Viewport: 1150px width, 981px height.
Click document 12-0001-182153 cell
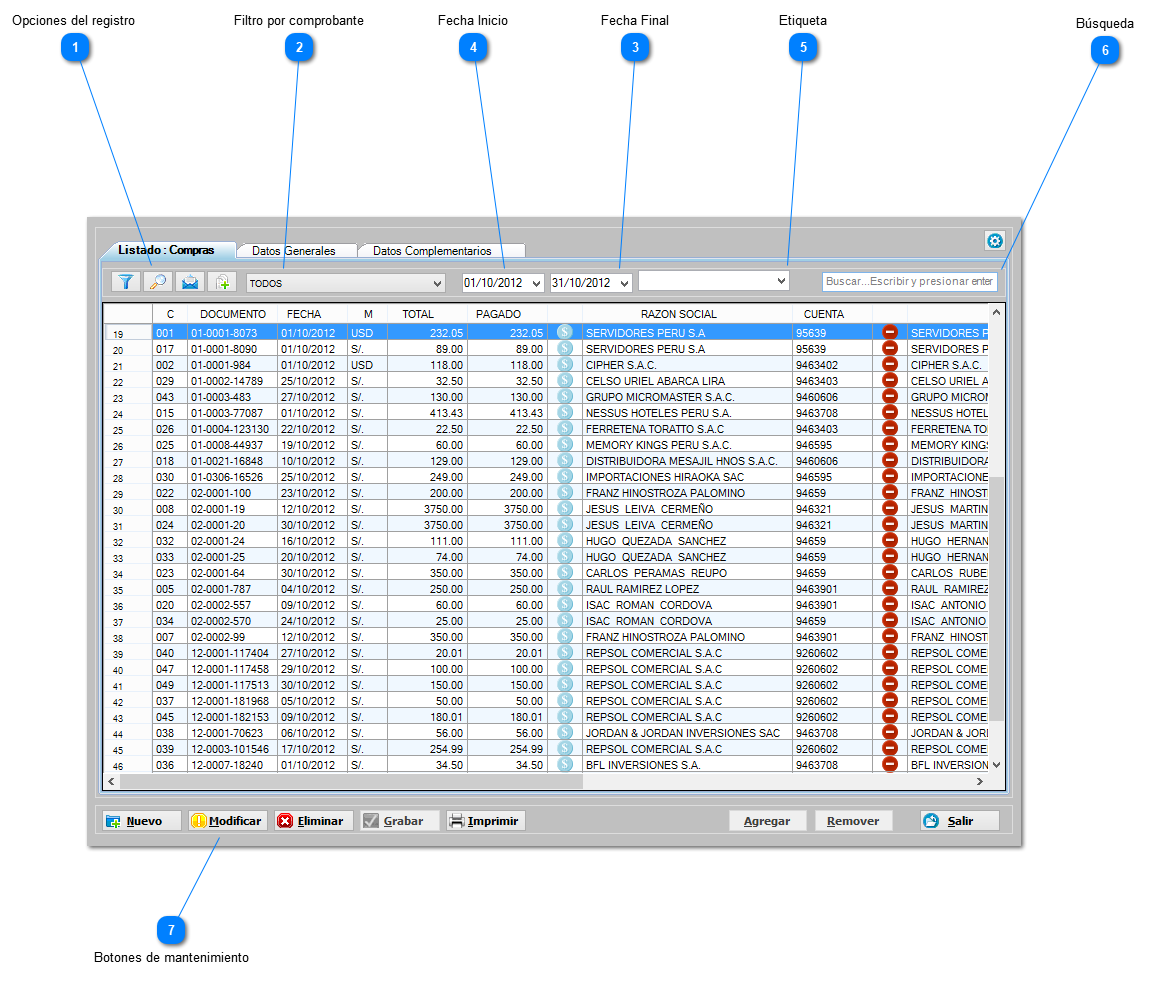tap(230, 717)
